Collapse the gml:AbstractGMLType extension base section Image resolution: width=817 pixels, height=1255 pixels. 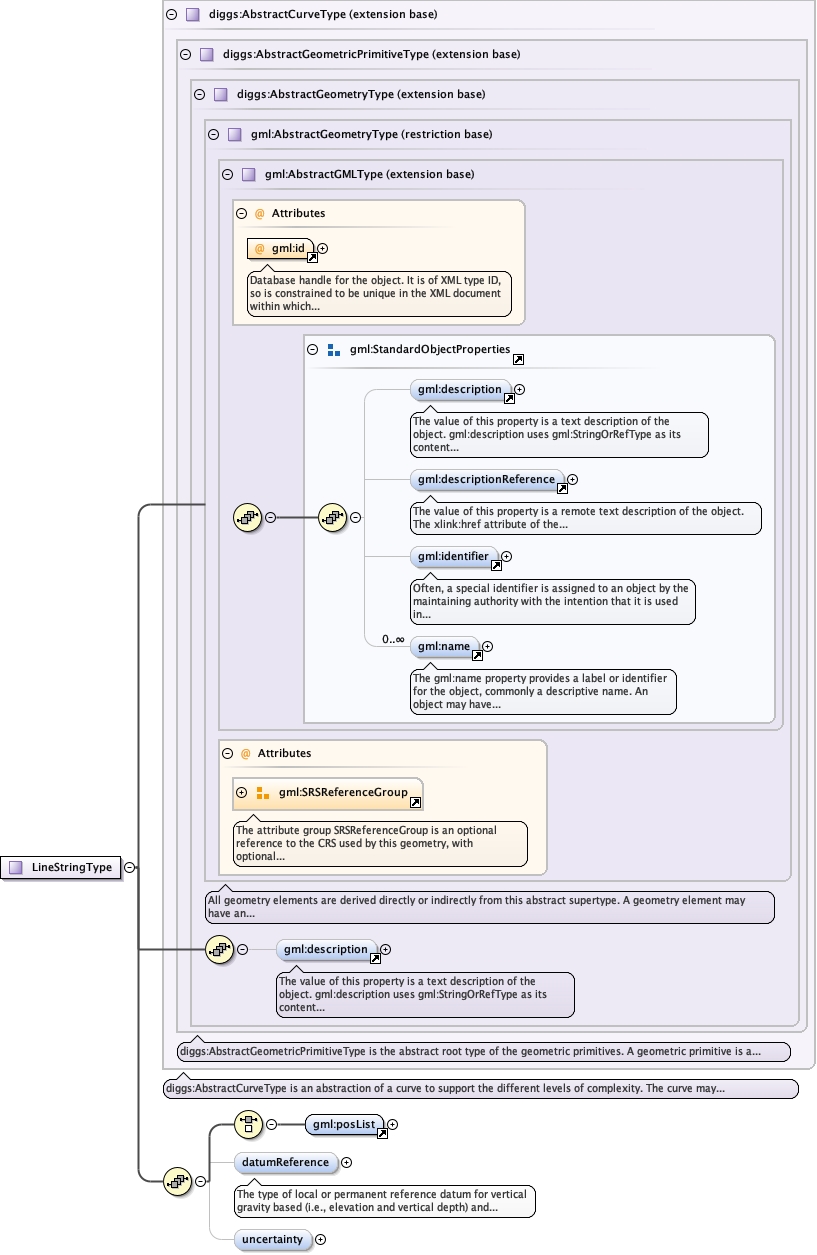coord(227,174)
